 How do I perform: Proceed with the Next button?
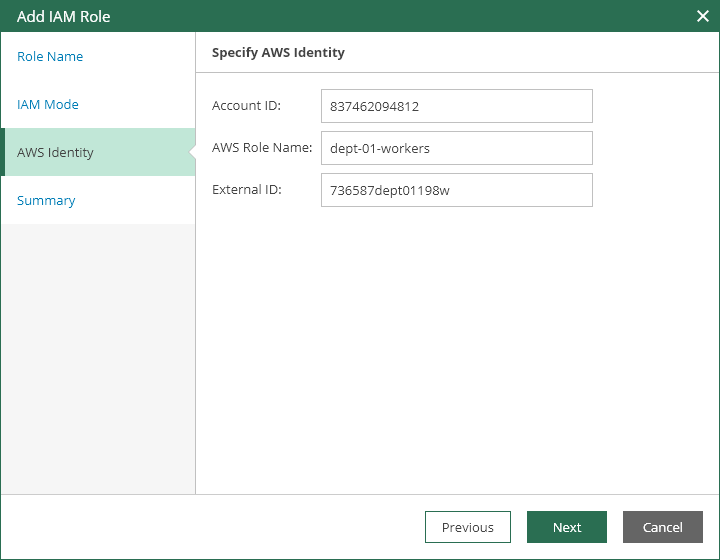click(x=567, y=527)
